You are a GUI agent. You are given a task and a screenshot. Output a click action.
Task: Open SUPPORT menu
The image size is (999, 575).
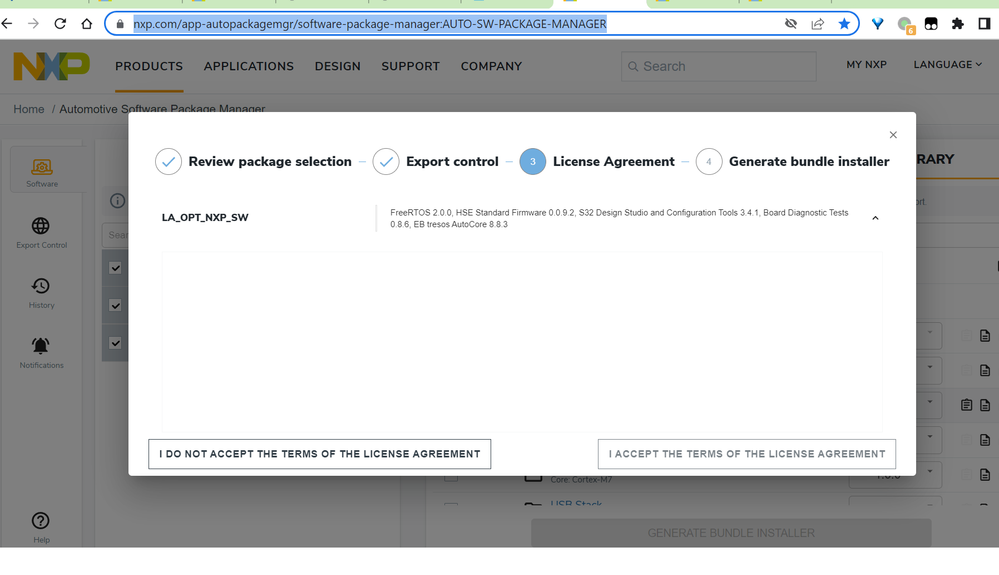click(411, 66)
